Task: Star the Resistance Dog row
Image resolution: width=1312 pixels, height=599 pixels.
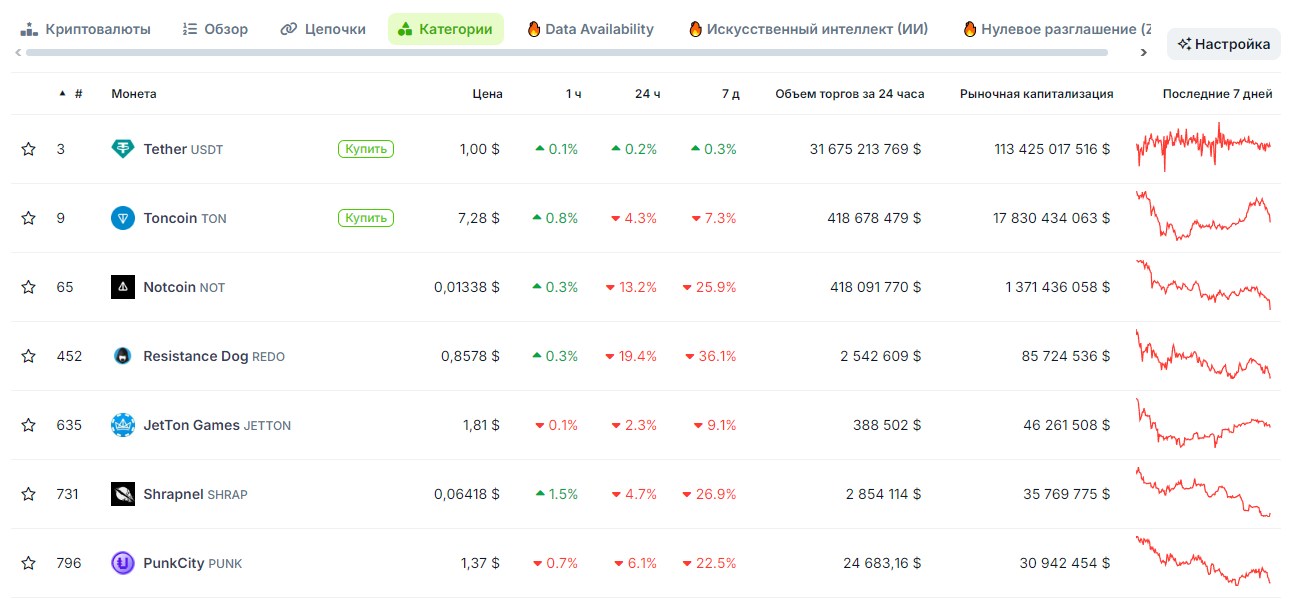Action: pyautogui.click(x=28, y=356)
